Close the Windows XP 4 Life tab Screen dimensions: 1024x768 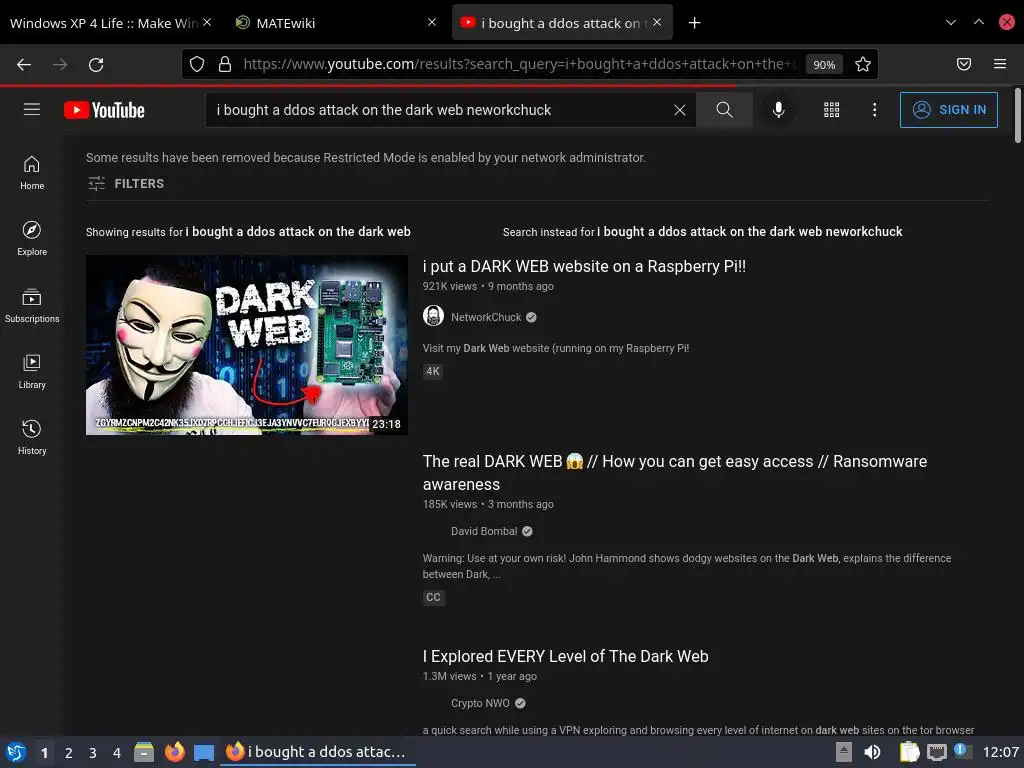206,22
